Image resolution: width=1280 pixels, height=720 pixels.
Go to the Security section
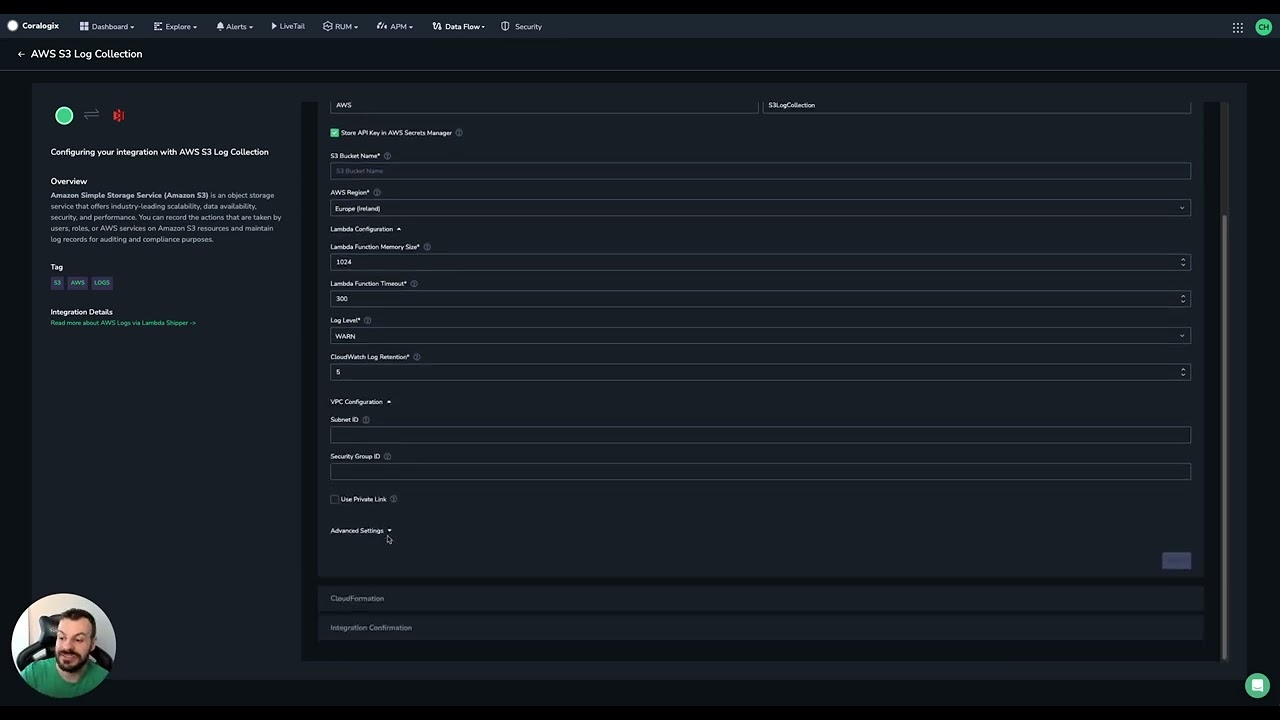(x=522, y=27)
